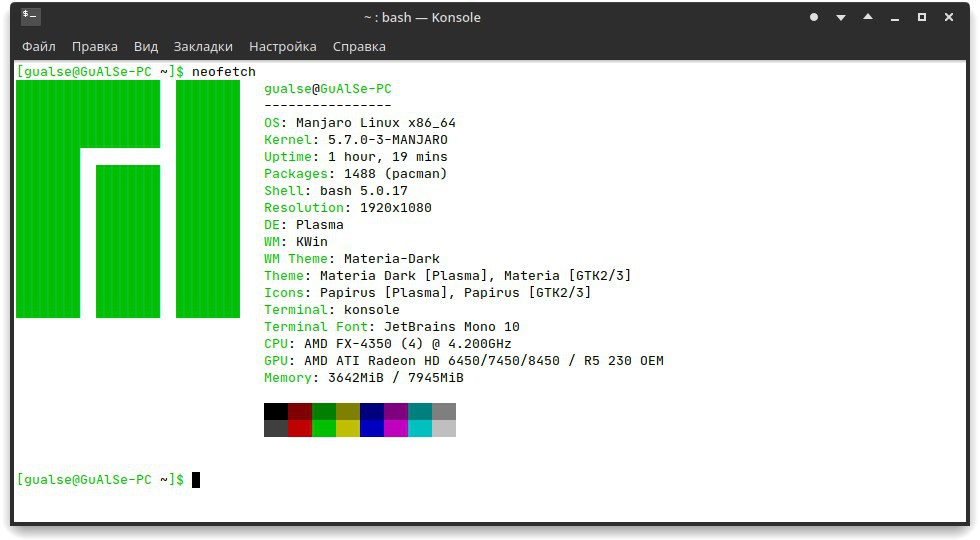
Task: Click 'WM Theme: Materia-Dark' line
Action: click(x=352, y=258)
